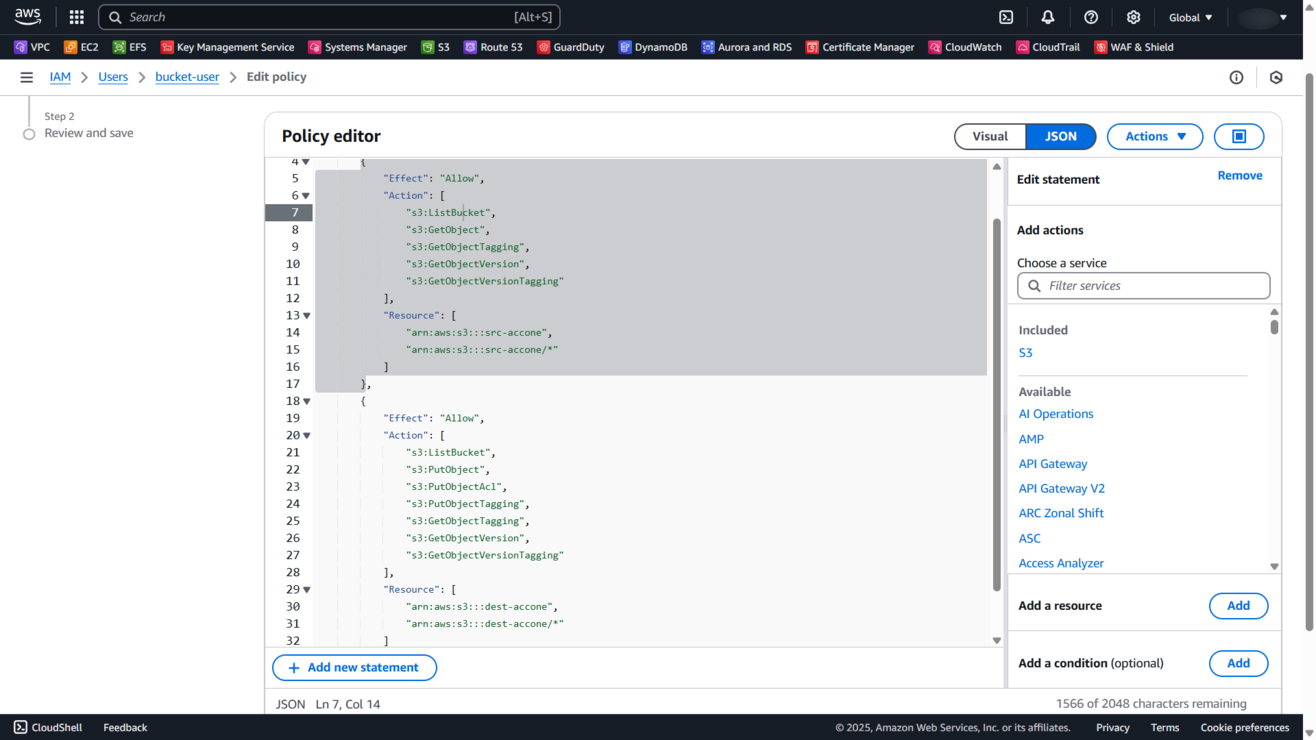
Task: Go to bucket-user breadcrumb
Action: [x=187, y=77]
